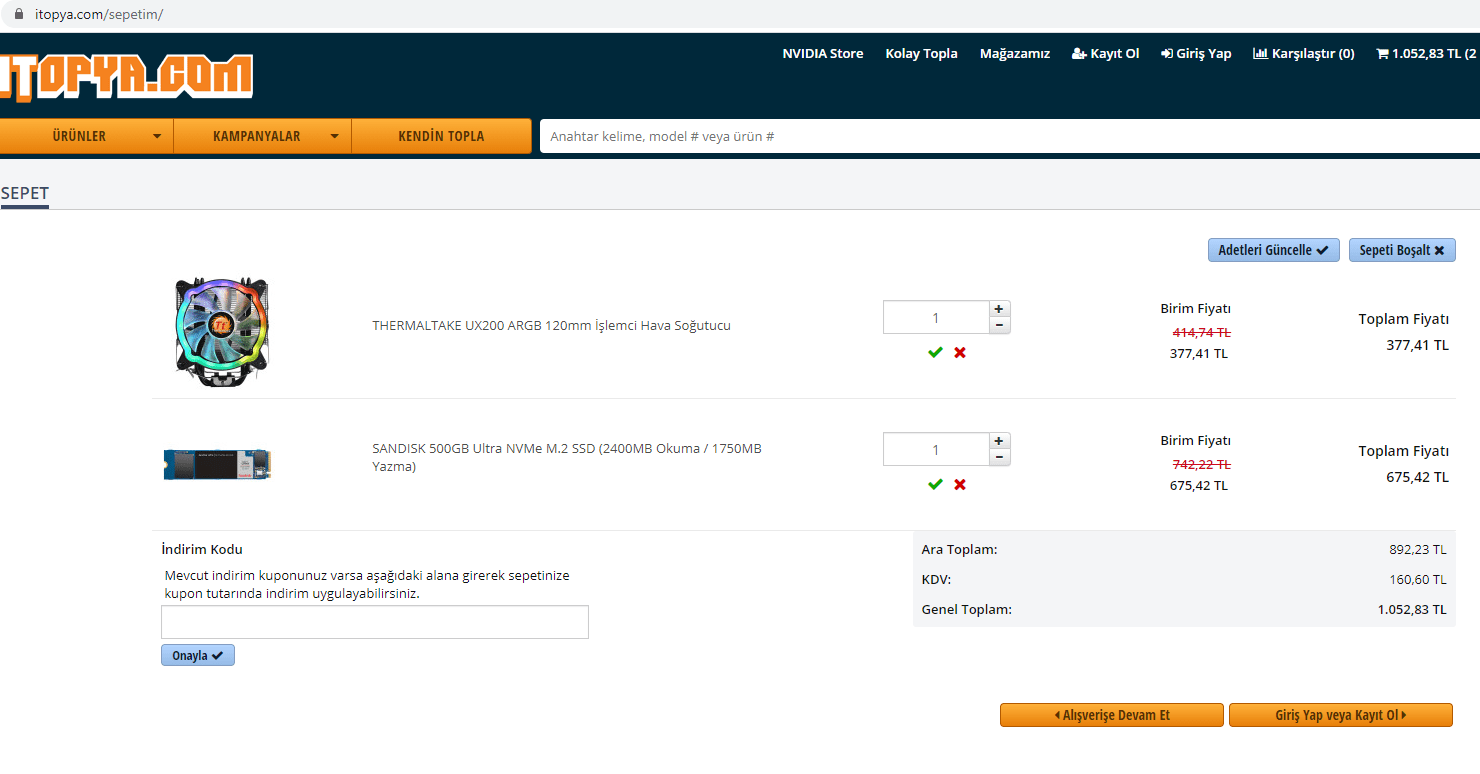Click Kayıt Ol to register
Image resolution: width=1480 pixels, height=774 pixels.
1106,54
